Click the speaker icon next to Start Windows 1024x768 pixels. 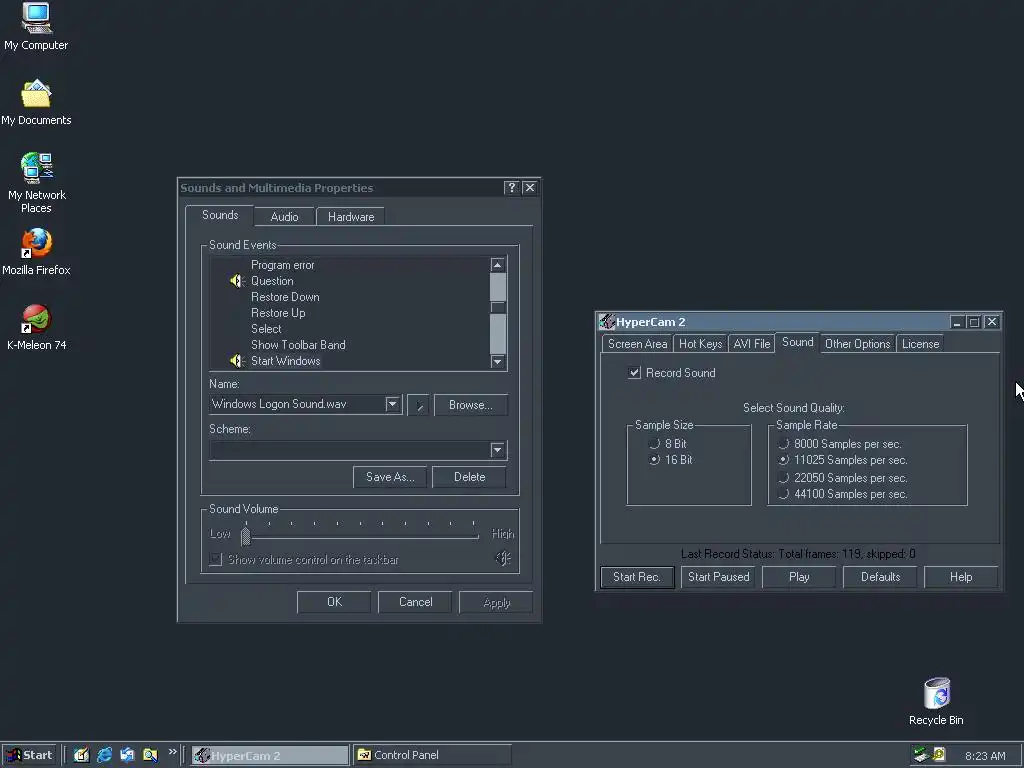click(236, 360)
